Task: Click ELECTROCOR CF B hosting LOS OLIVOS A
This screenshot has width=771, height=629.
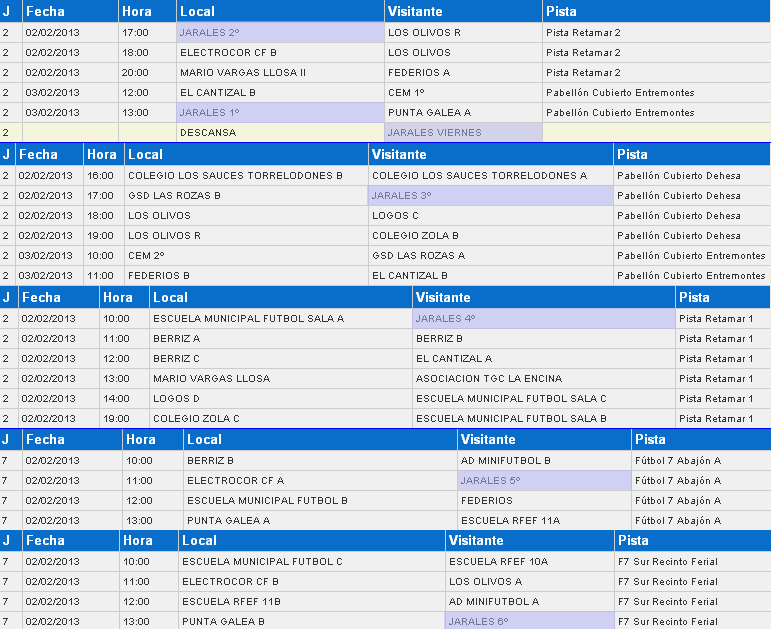Action: coord(312,582)
